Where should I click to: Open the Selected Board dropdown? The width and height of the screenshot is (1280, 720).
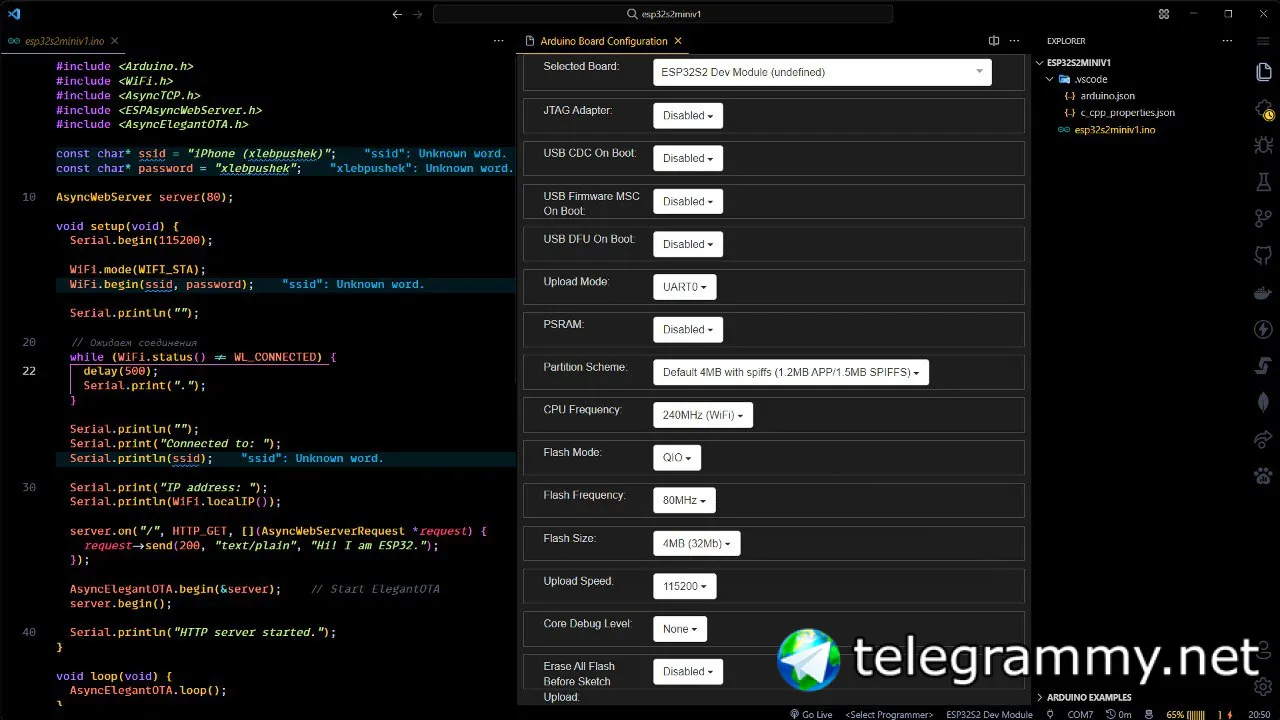[822, 72]
